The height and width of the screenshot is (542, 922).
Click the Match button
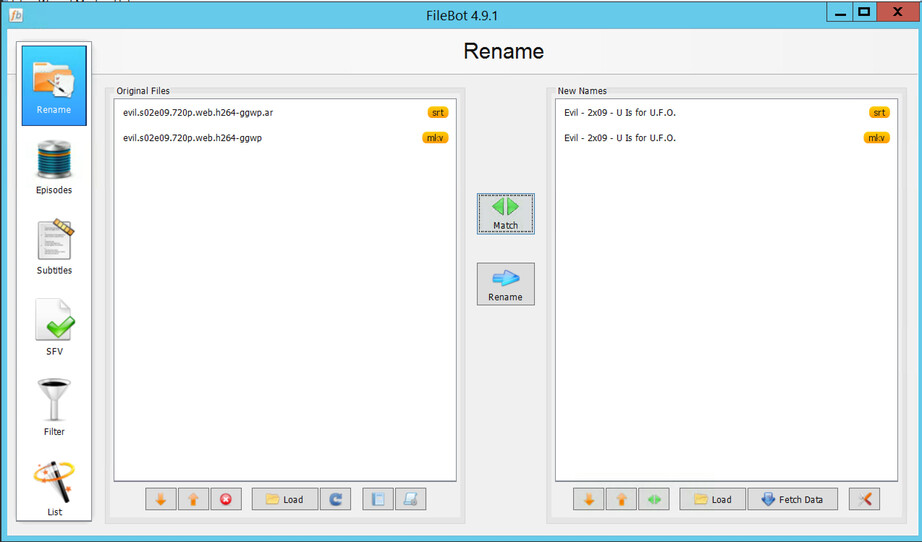[x=506, y=214]
